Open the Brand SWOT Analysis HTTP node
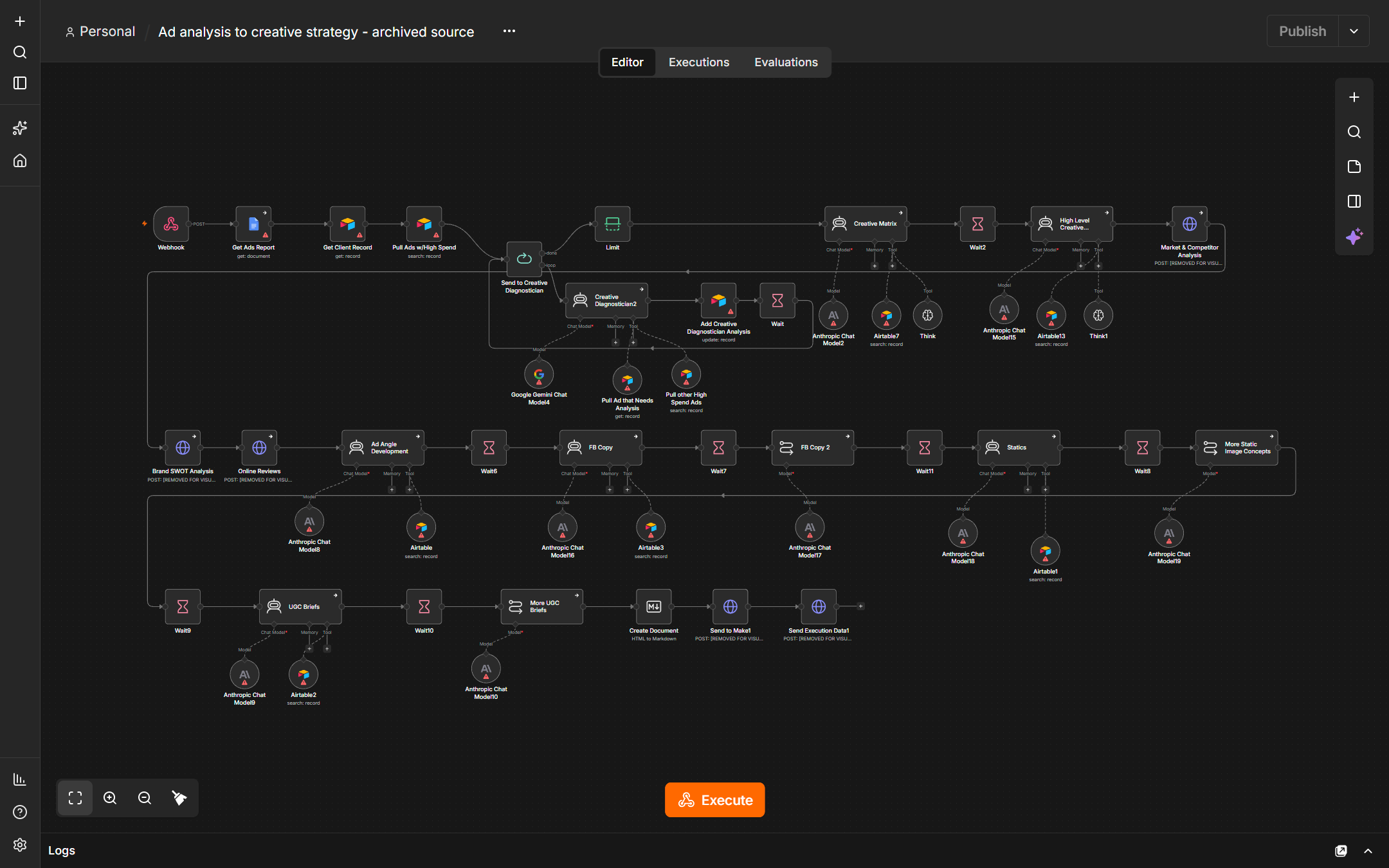The image size is (1389, 868). [183, 448]
